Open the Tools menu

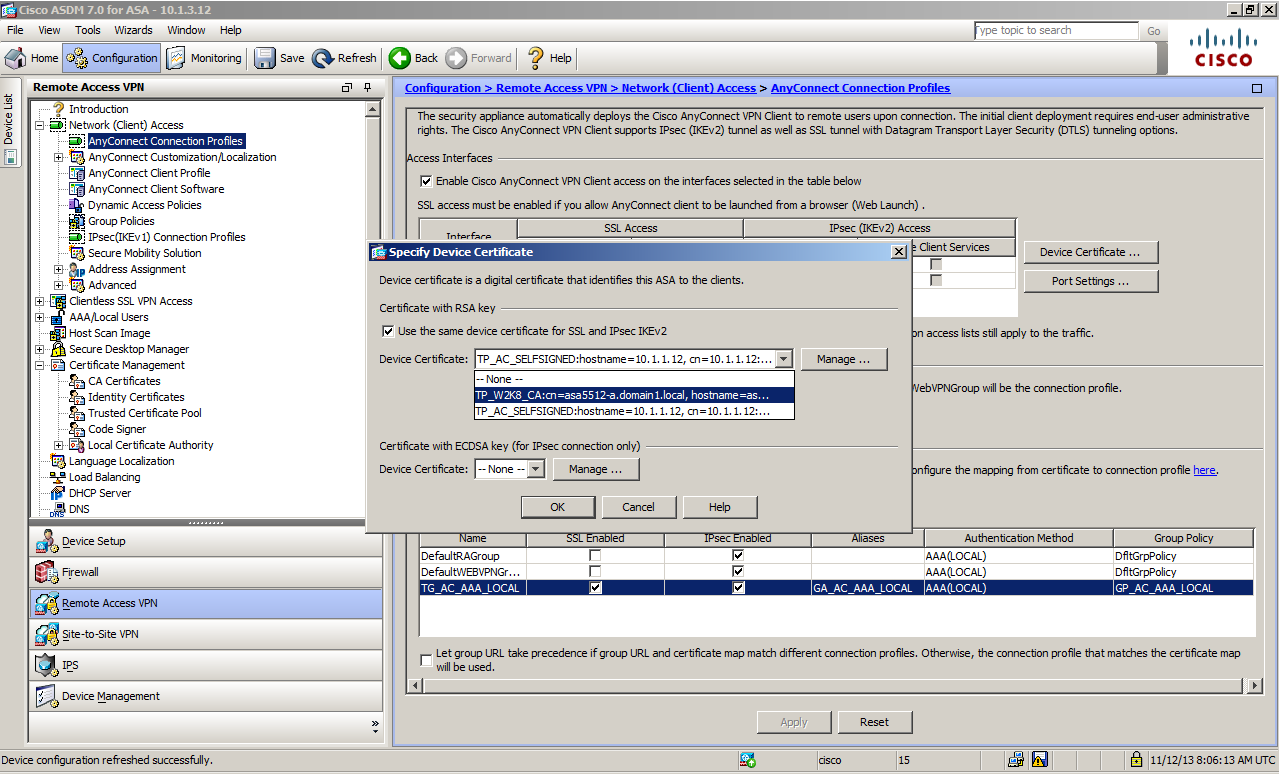[x=88, y=30]
